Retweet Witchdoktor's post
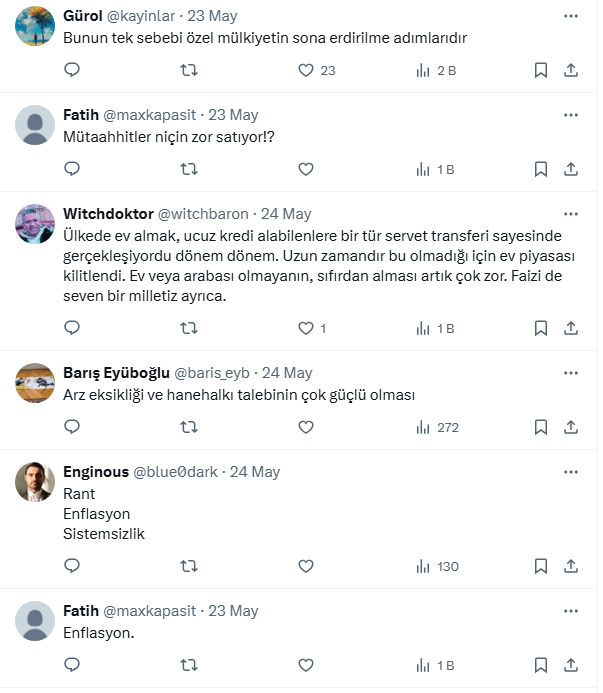Viewport: 603px width, 693px height. point(188,328)
